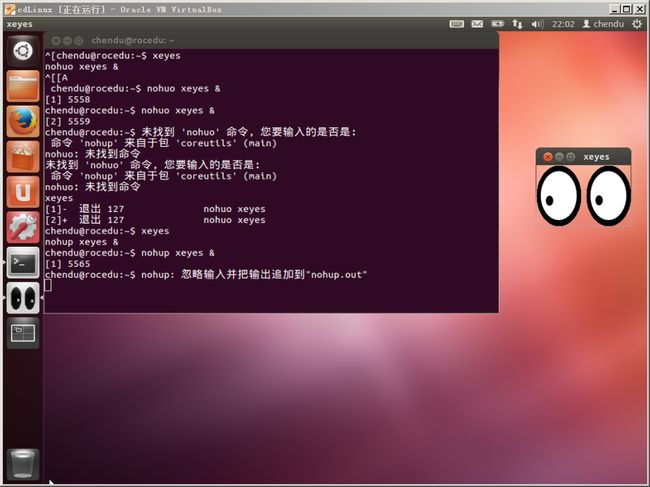The width and height of the screenshot is (650, 487).
Task: Click the terminal title chendu@rocedu: ~
Action: click(x=133, y=41)
